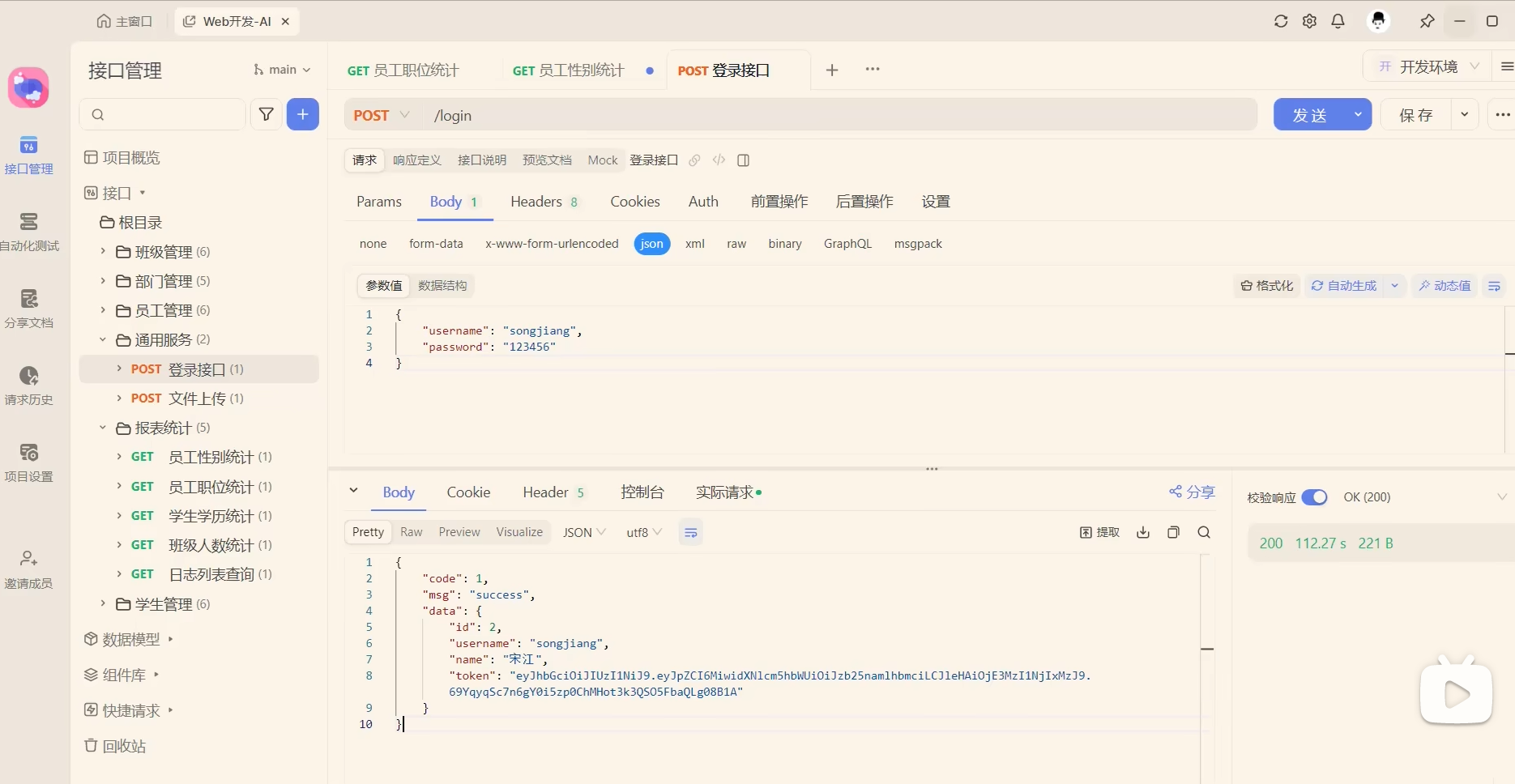Click the download response icon

coord(1143,532)
